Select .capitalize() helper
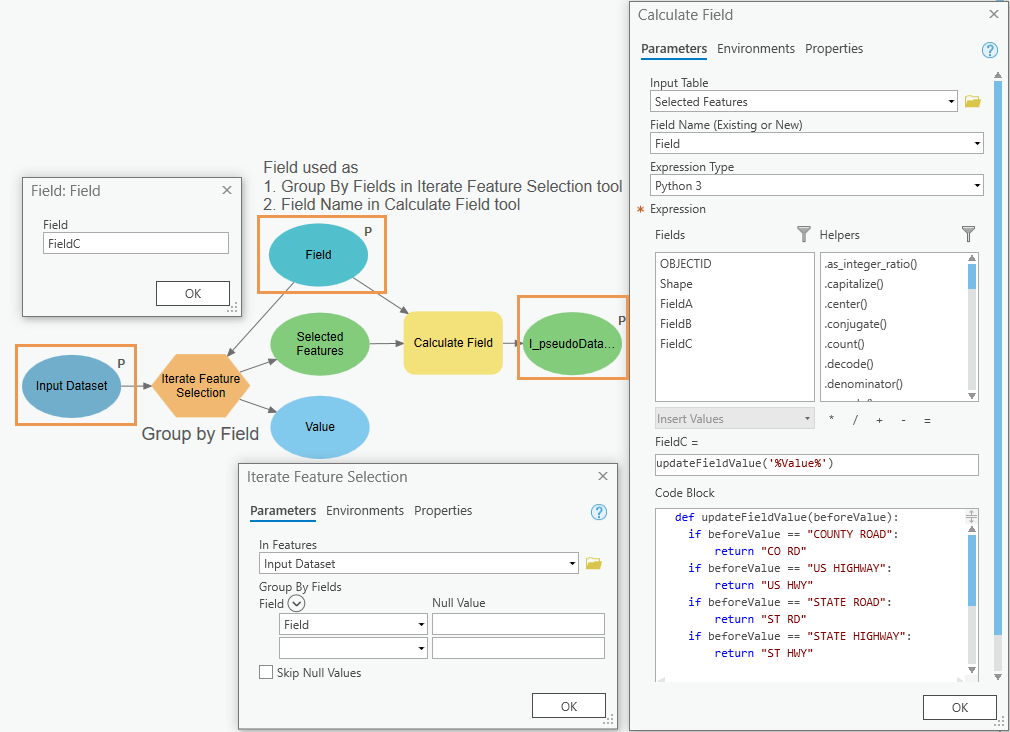The image size is (1010, 732). [853, 284]
